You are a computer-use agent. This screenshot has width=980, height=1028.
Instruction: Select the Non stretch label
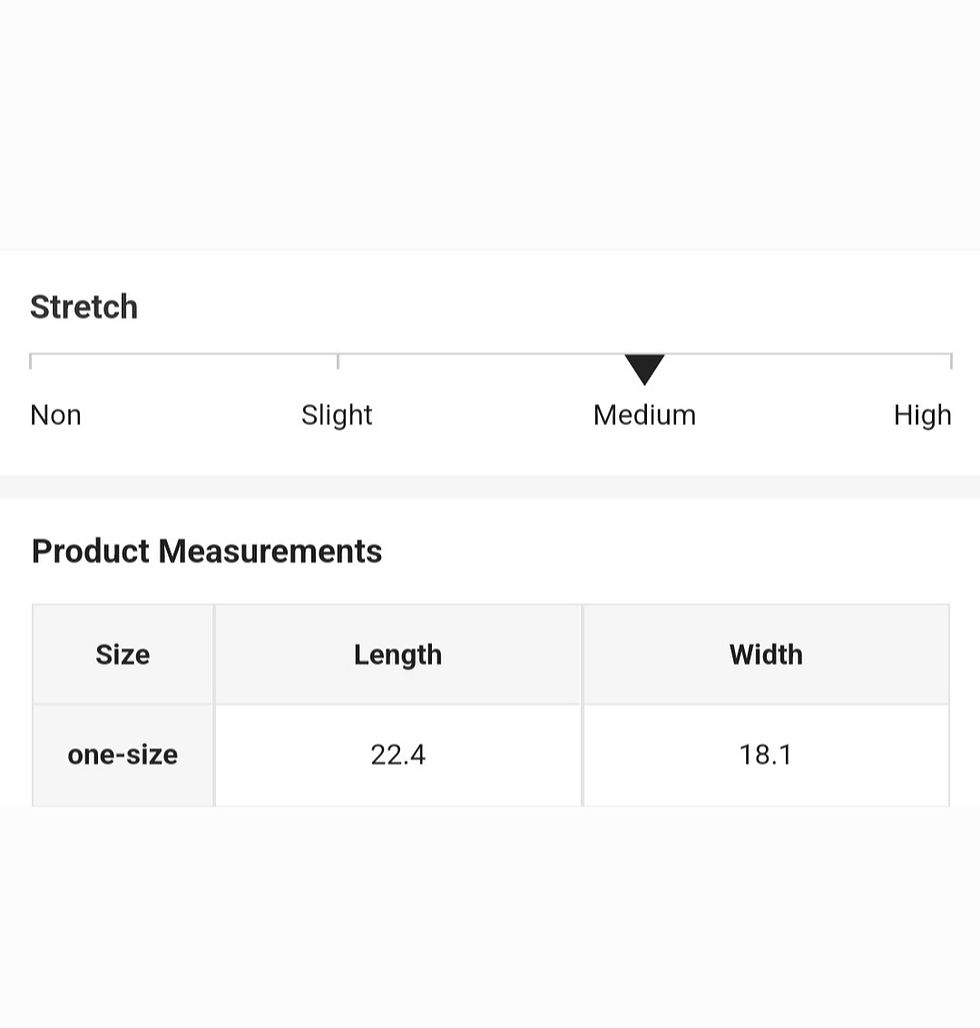56,415
